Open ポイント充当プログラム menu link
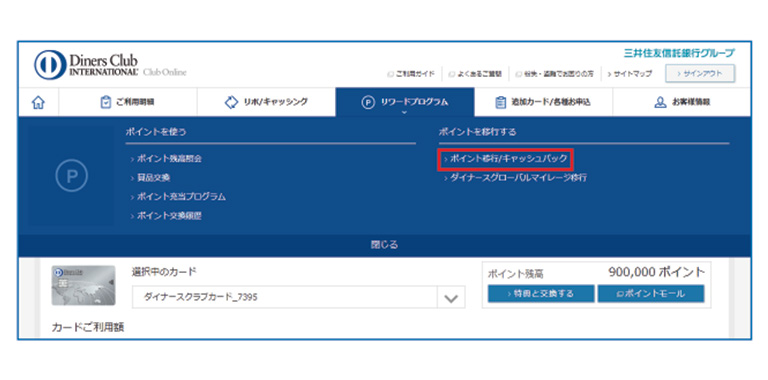This screenshot has height=380, width=768. [x=178, y=197]
